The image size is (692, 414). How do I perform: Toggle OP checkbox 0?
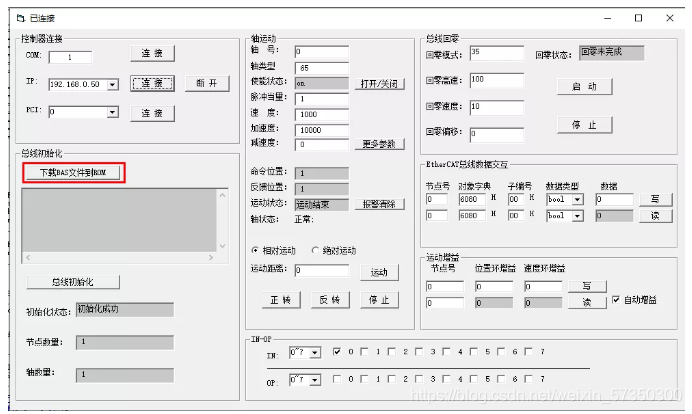tap(337, 379)
